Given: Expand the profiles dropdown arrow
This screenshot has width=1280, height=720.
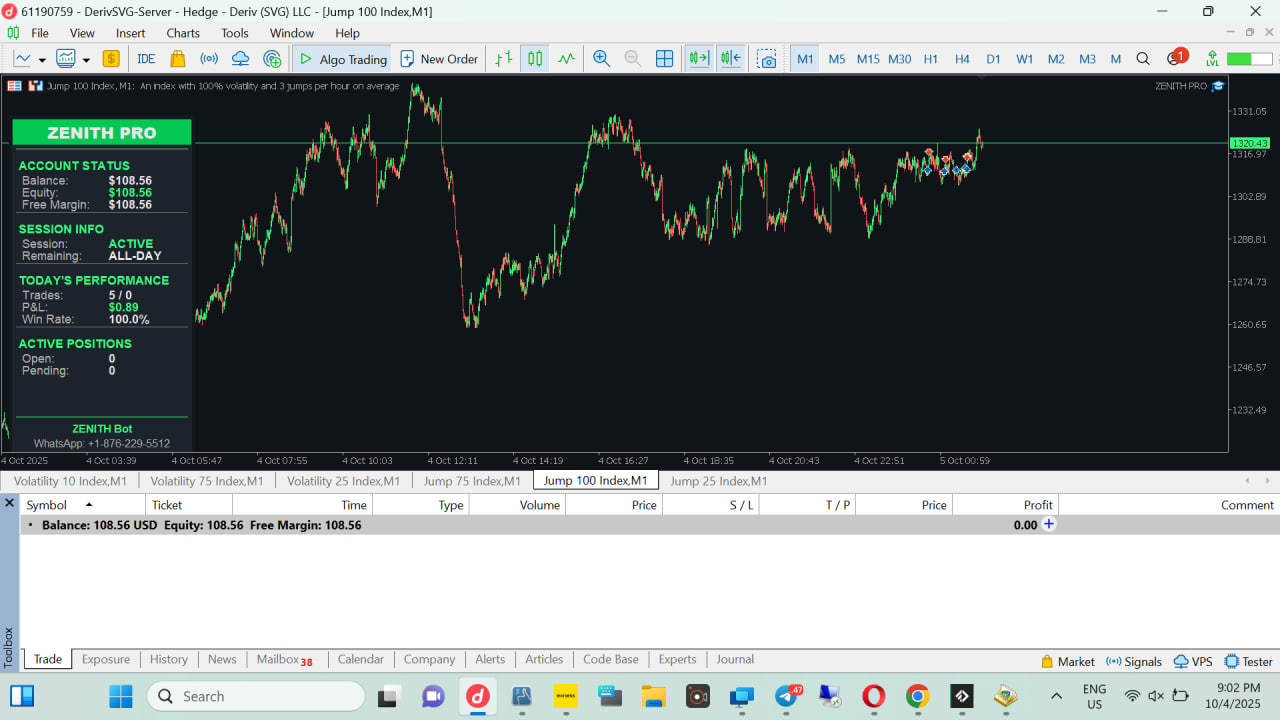Looking at the screenshot, I should pos(86,60).
